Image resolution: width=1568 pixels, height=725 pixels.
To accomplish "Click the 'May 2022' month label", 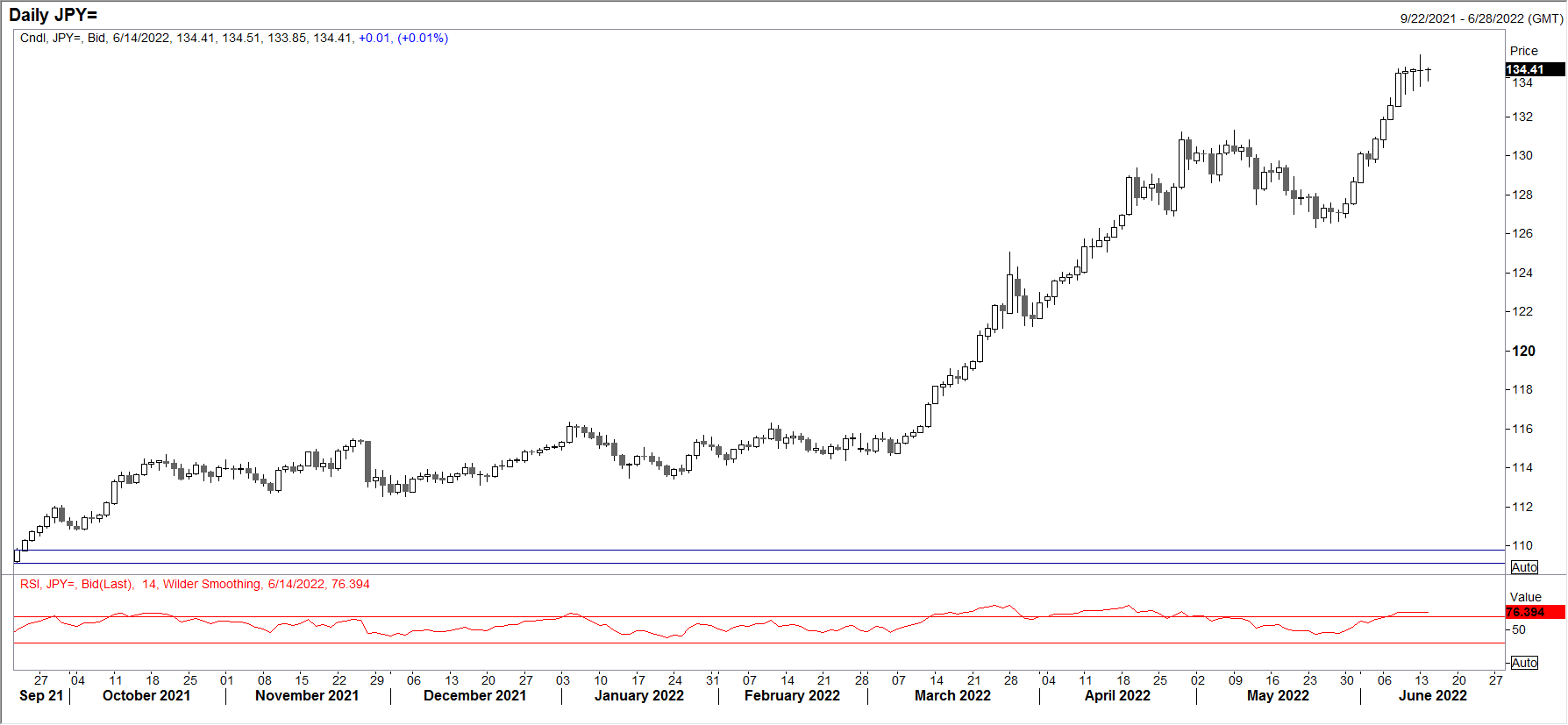I will [x=1278, y=696].
